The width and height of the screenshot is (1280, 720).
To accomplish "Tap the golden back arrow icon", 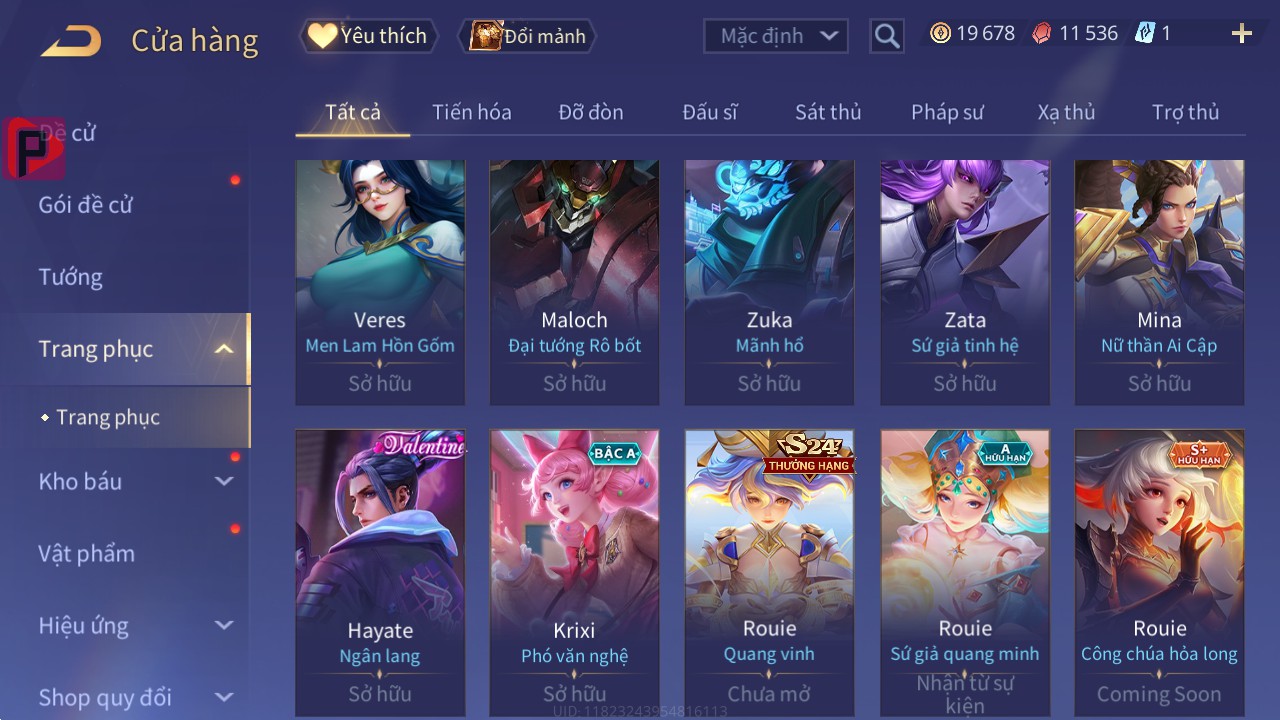I will point(71,41).
